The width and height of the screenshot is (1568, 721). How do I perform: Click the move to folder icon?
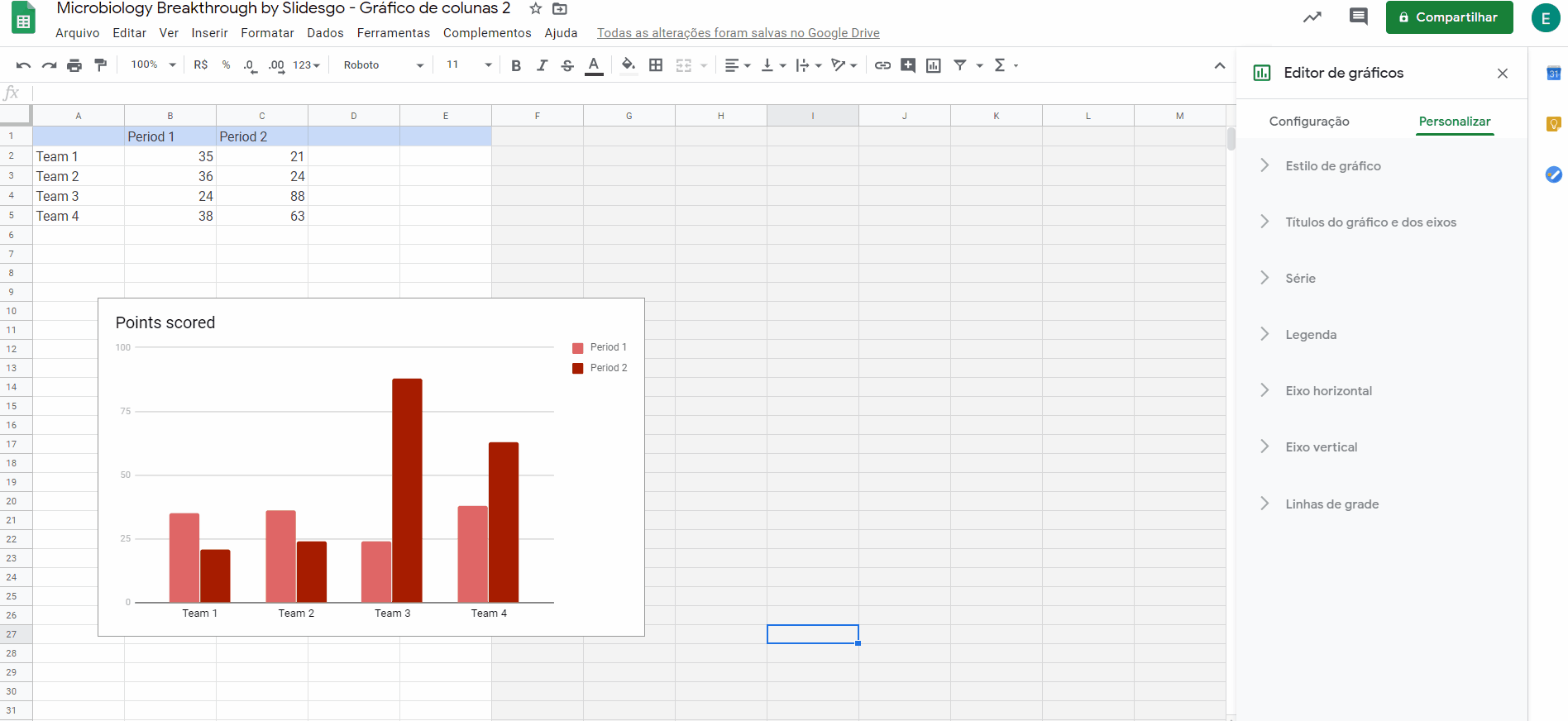coord(560,8)
